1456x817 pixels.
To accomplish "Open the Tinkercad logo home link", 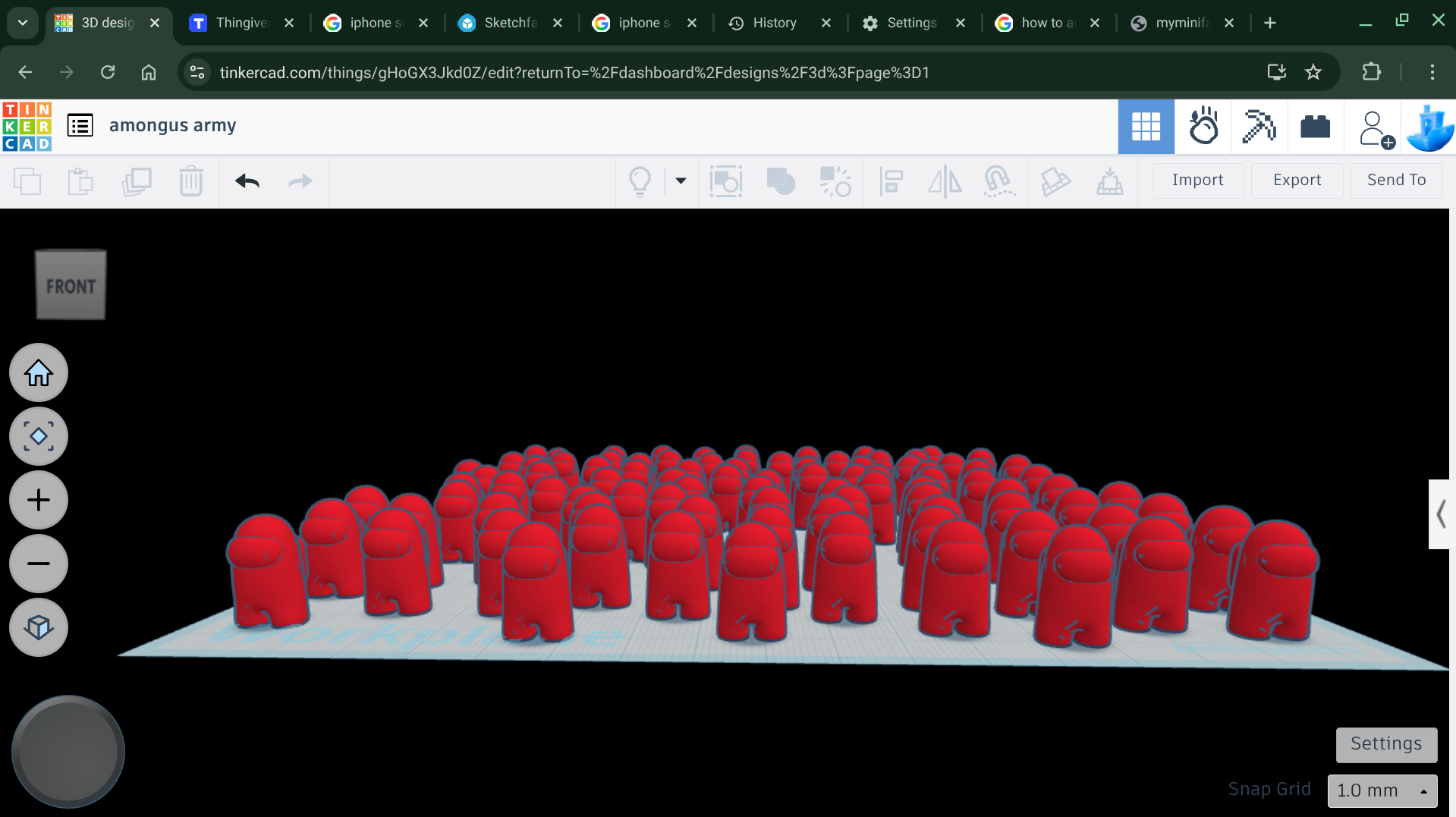I will 27,126.
